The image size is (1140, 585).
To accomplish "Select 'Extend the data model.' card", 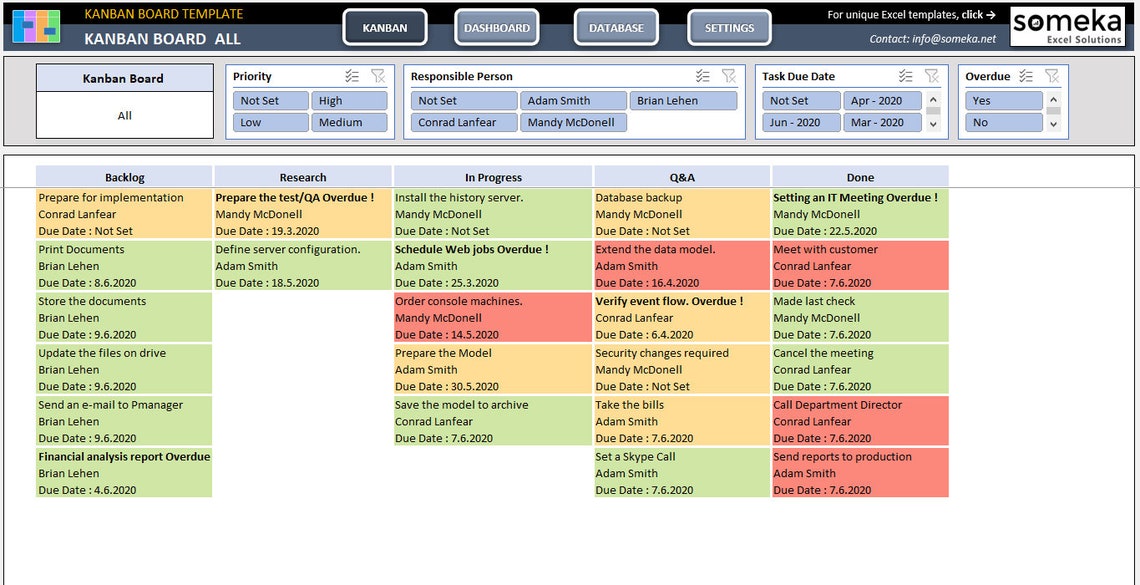I will [x=682, y=266].
